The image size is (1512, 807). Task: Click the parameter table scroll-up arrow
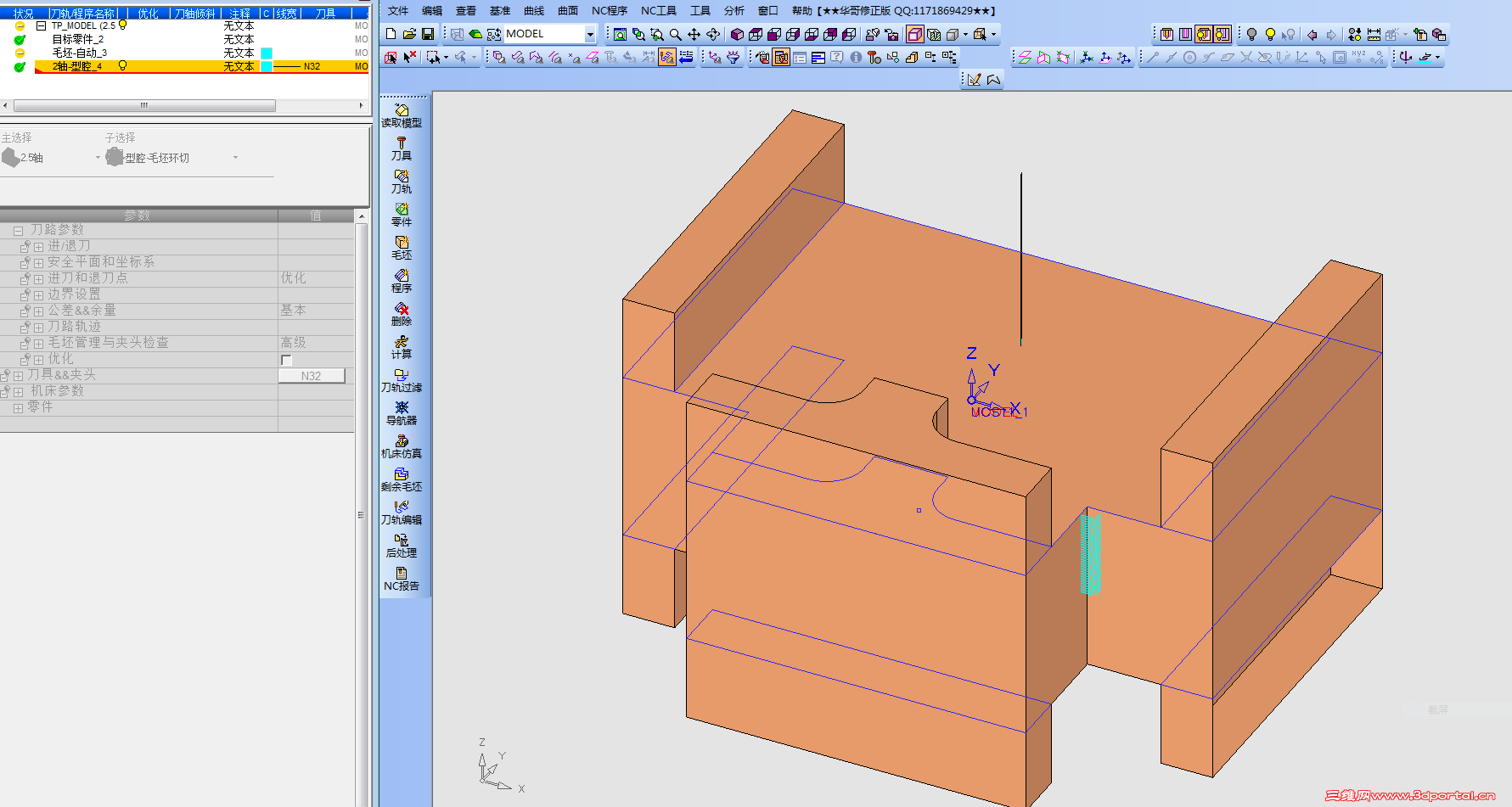[362, 216]
